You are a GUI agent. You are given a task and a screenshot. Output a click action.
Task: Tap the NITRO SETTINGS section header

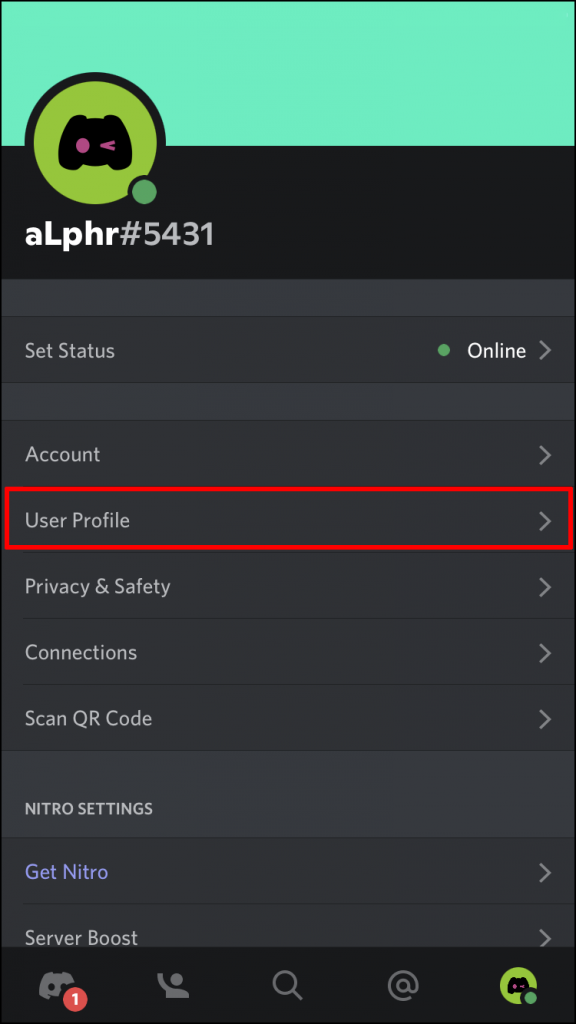coord(88,809)
